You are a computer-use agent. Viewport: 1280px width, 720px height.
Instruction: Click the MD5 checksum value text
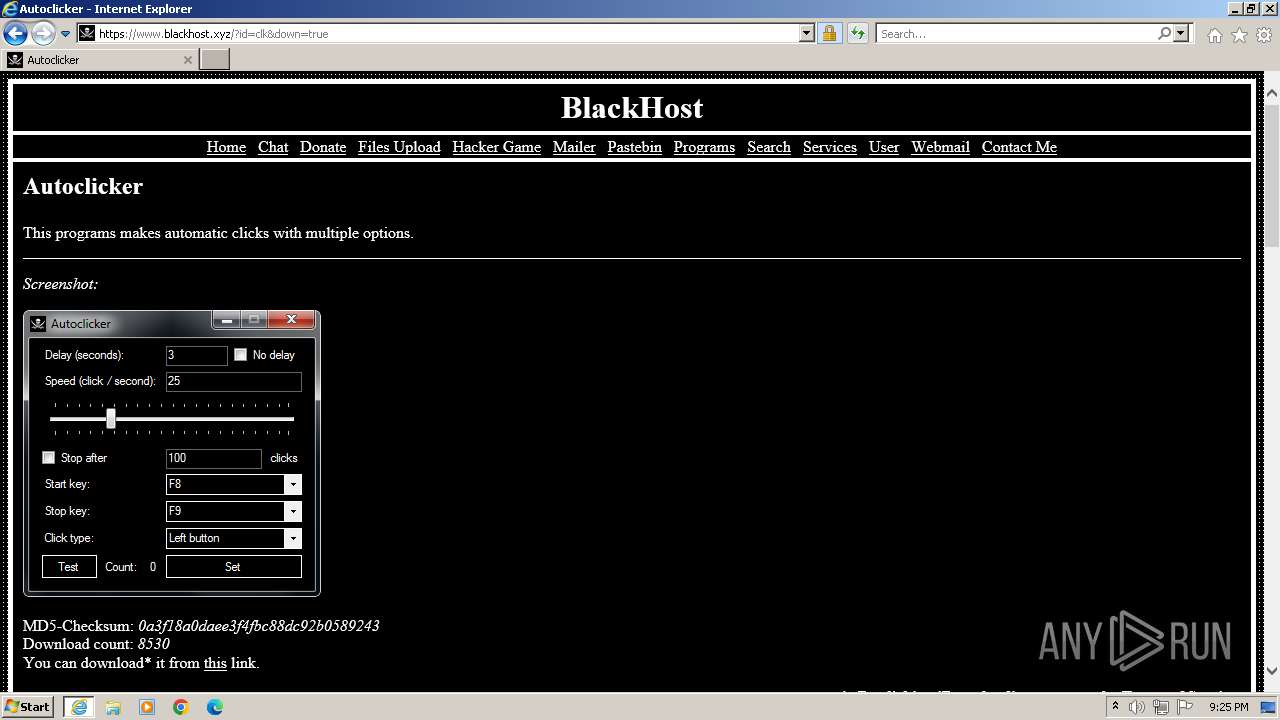[258, 626]
